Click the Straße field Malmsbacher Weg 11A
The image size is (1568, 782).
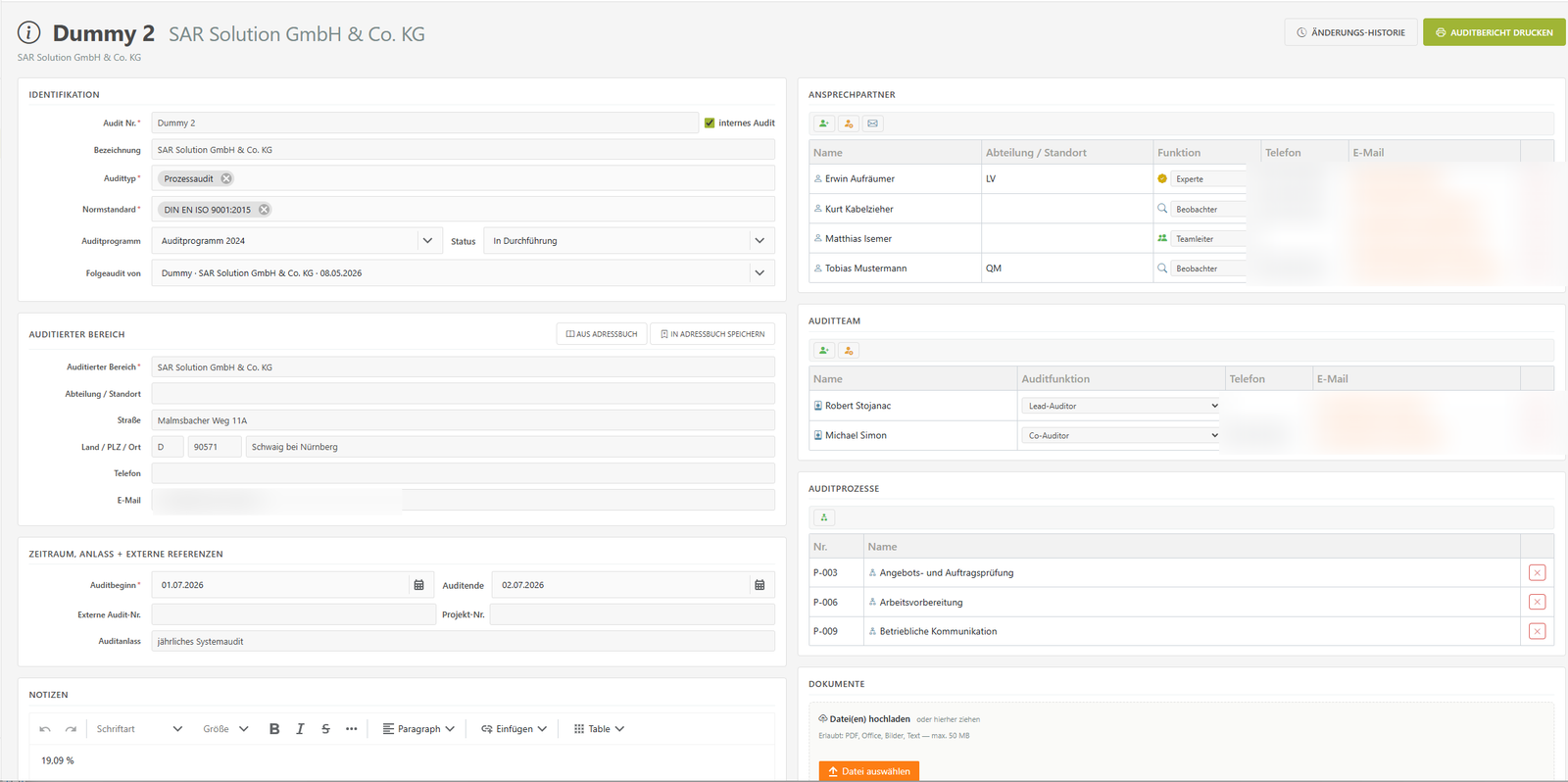[x=464, y=420]
